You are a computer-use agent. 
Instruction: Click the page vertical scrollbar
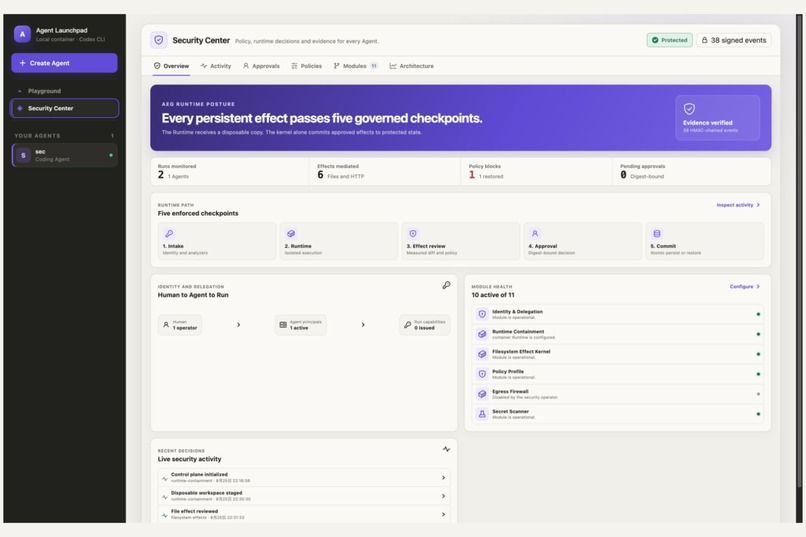pos(799,252)
